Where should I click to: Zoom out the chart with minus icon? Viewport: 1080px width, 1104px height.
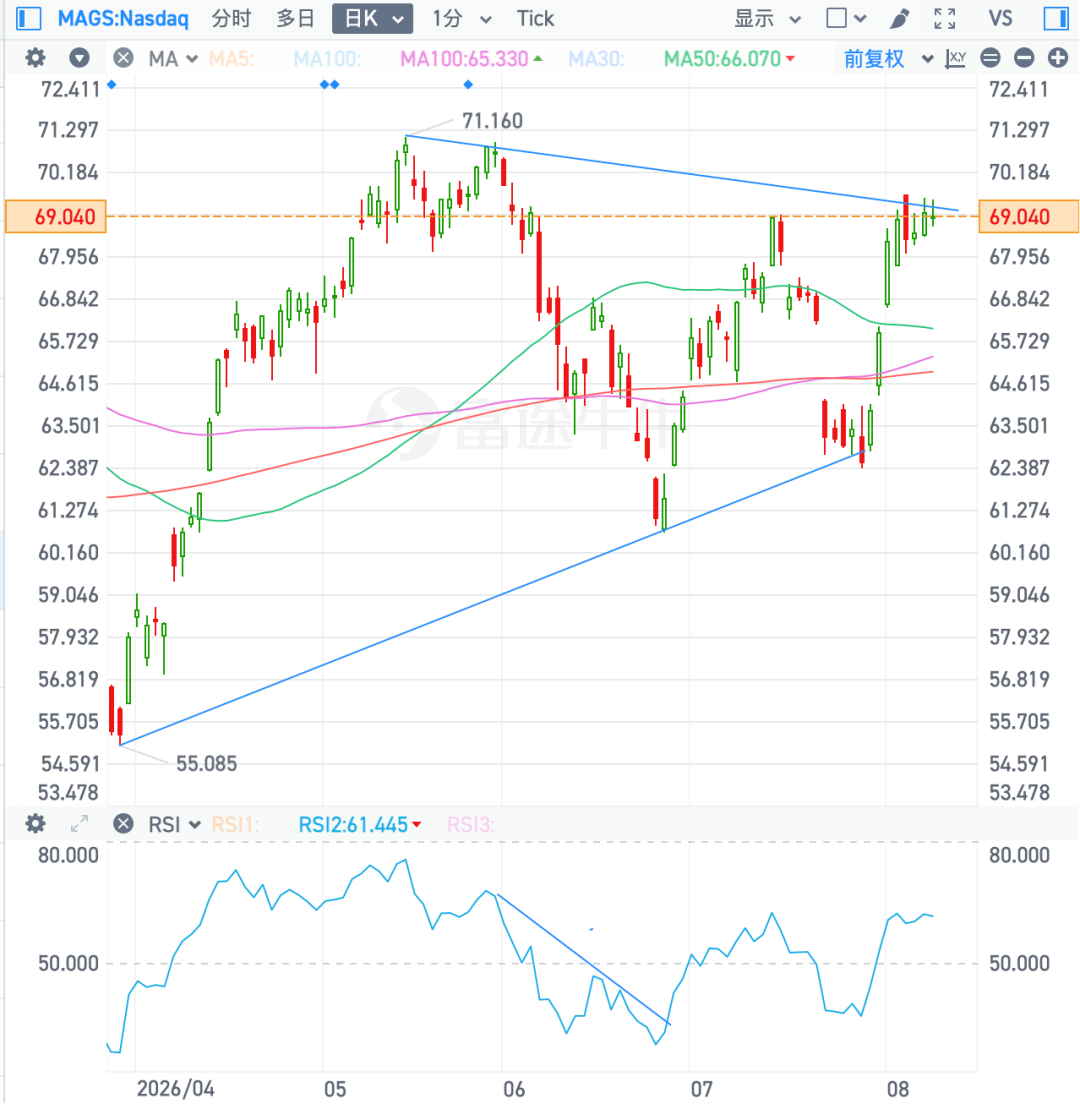pyautogui.click(x=1024, y=58)
